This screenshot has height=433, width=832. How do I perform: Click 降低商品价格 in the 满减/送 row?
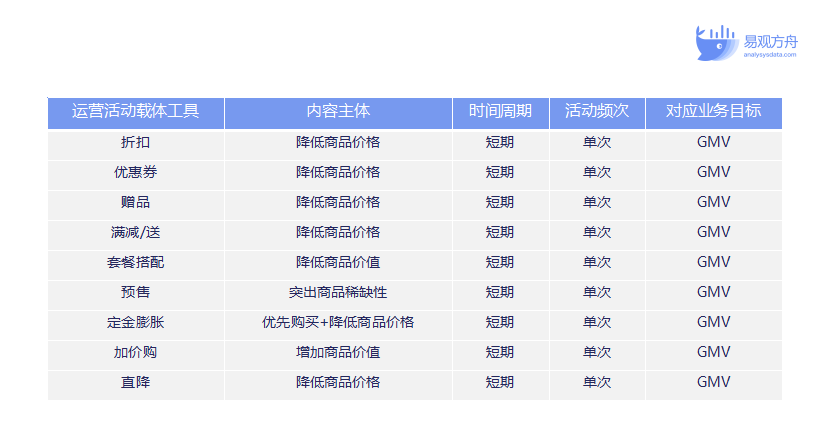pyautogui.click(x=338, y=232)
